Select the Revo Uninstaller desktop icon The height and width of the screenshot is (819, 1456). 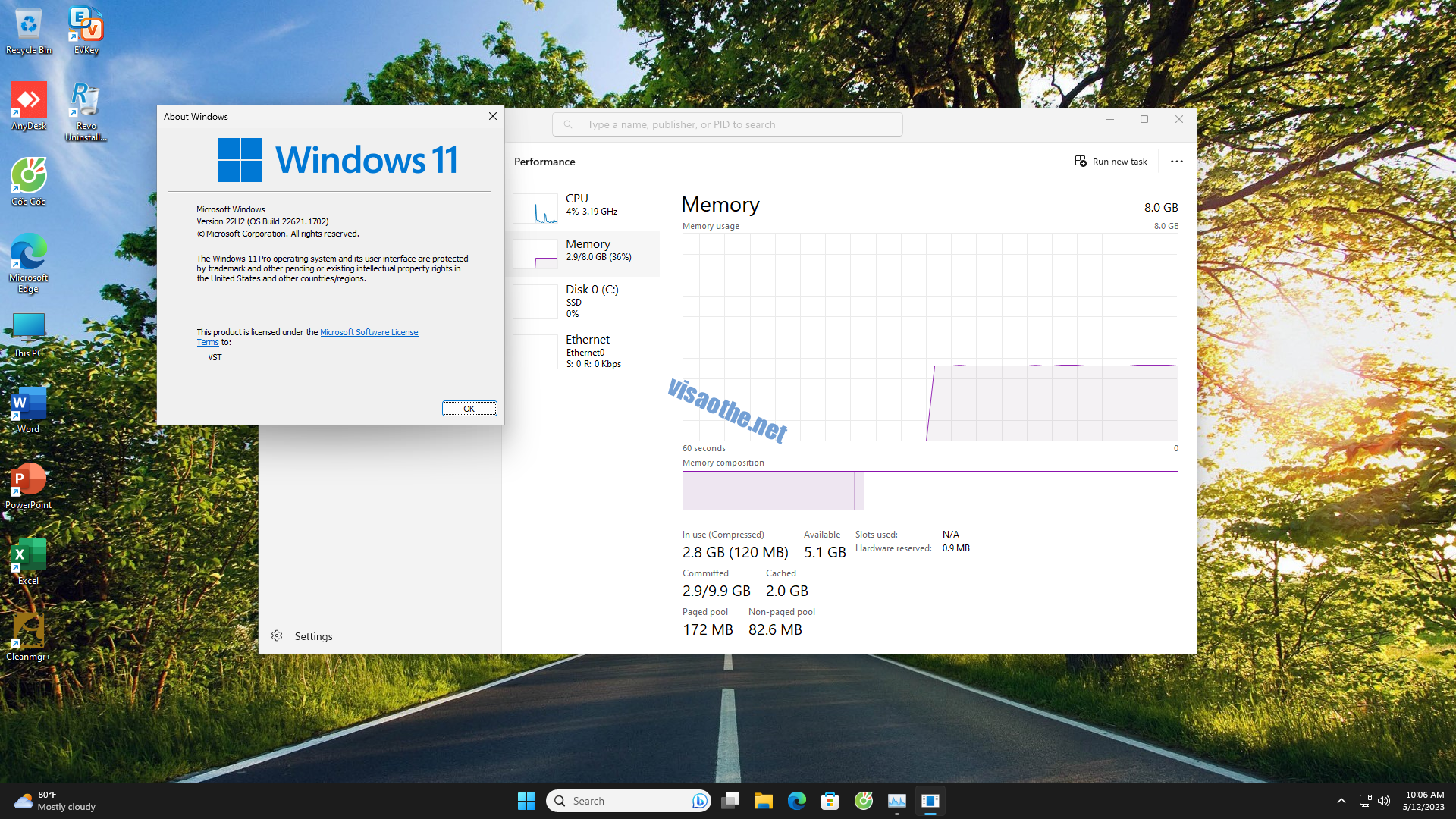point(86,112)
